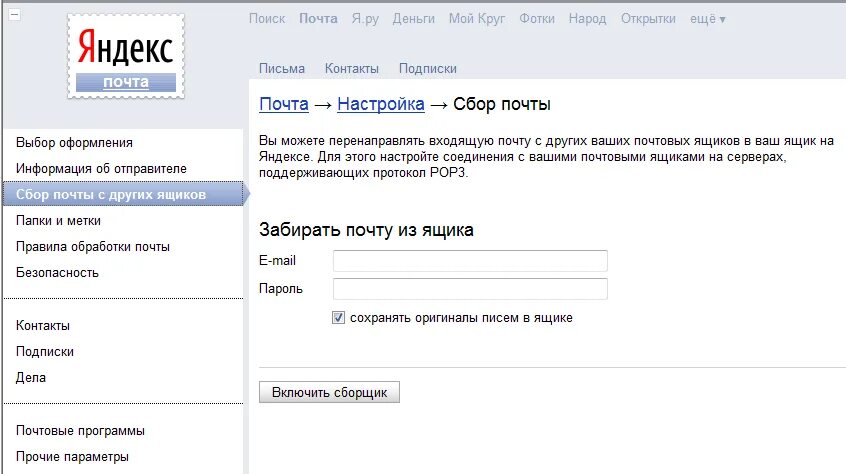Focus the Пароль input field

470,289
